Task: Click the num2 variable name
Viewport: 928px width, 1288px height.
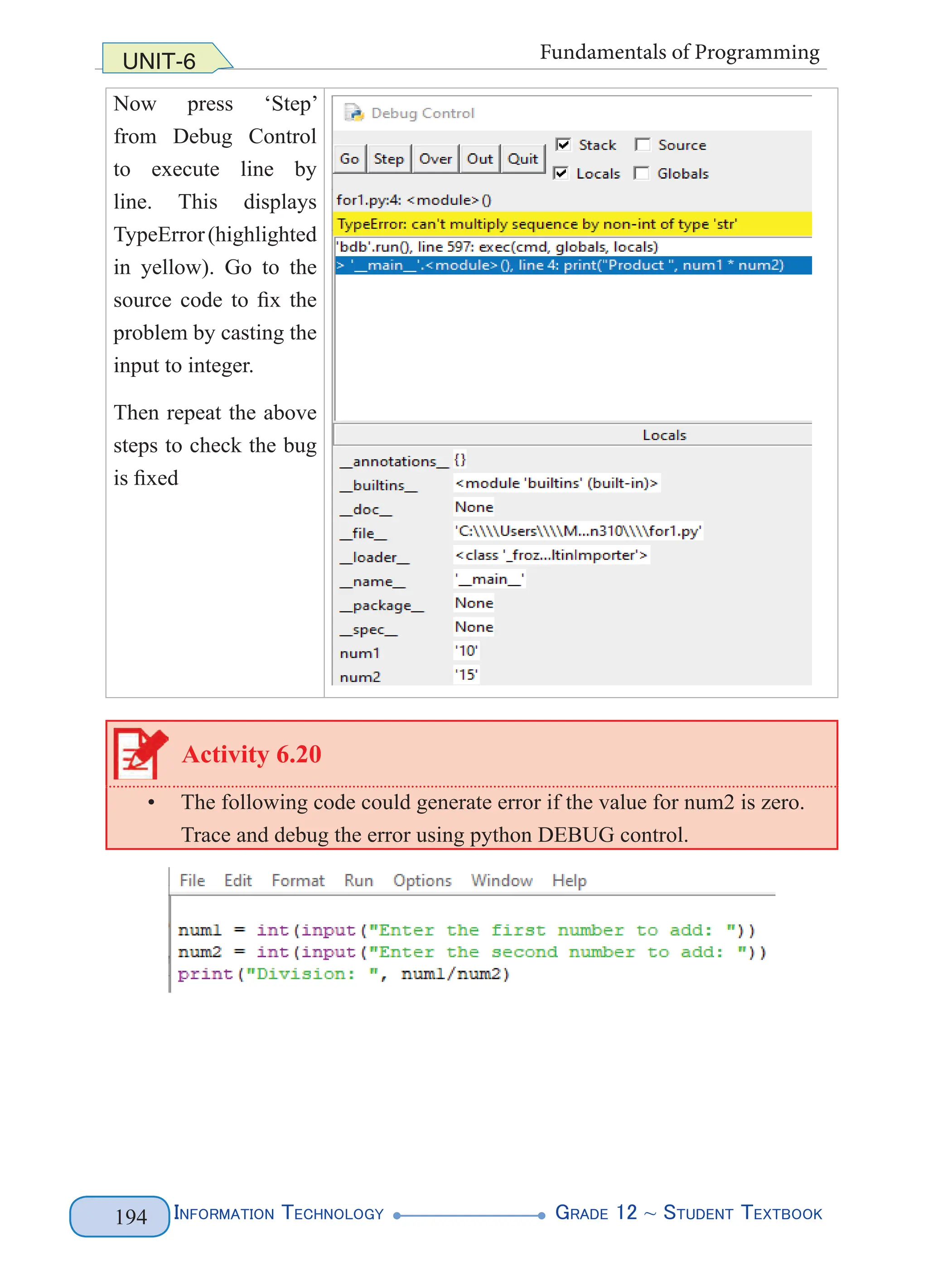Action: tap(360, 677)
